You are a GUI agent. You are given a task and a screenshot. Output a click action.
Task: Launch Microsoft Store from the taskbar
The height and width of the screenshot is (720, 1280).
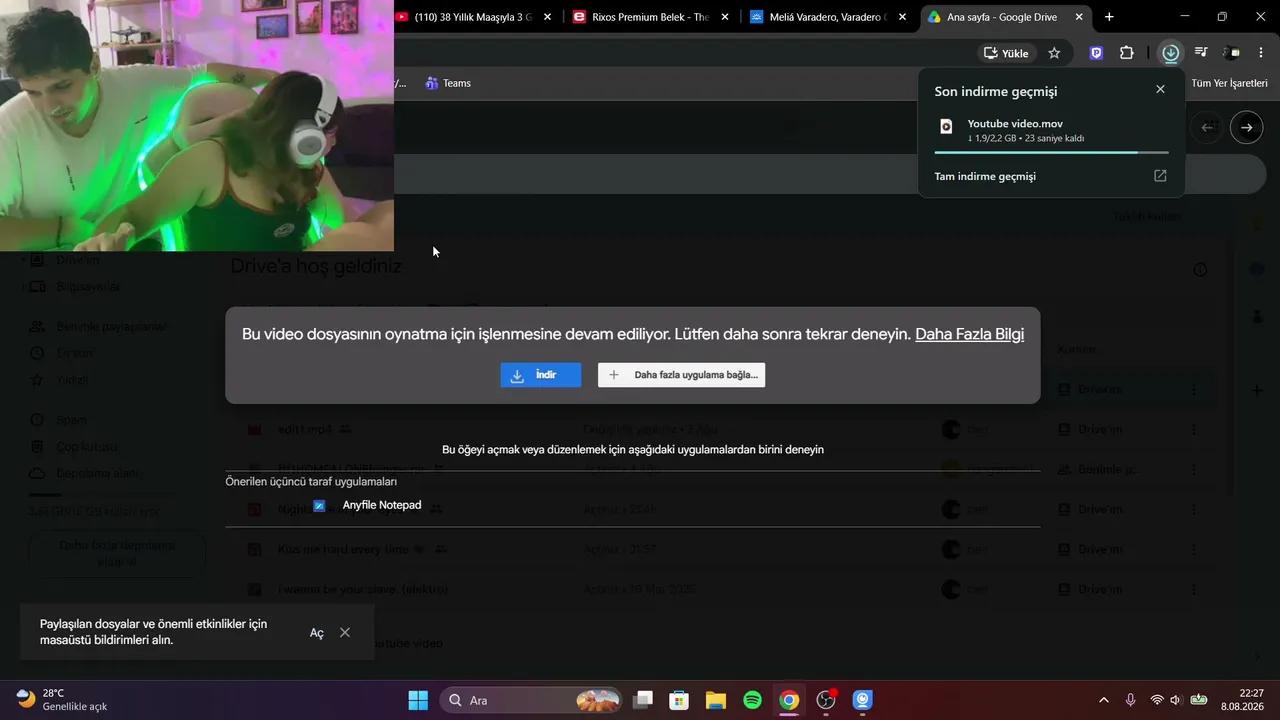click(679, 700)
